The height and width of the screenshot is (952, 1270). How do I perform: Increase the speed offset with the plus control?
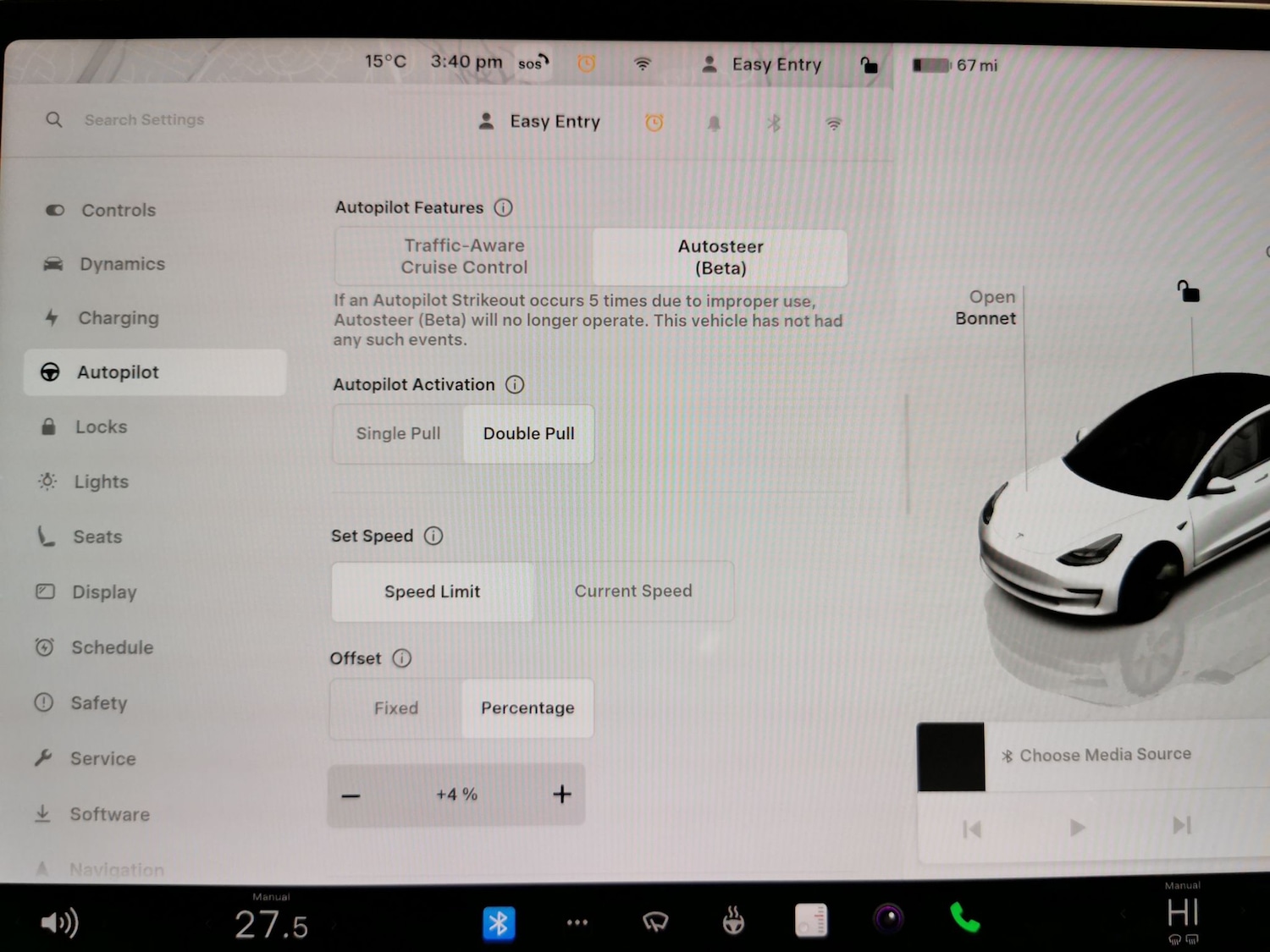point(561,794)
